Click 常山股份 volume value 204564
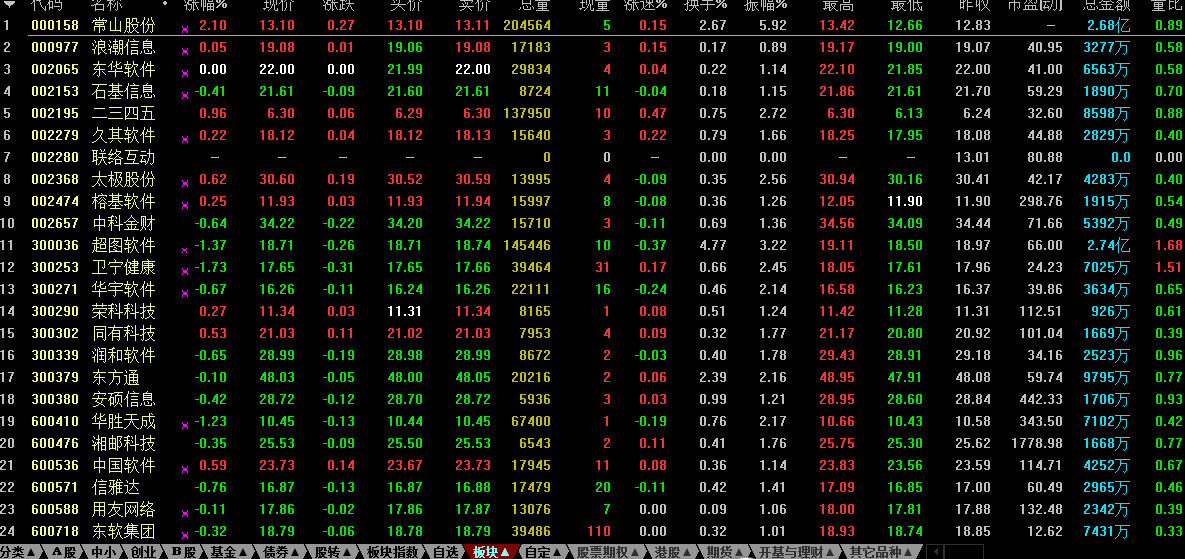The width and height of the screenshot is (1185, 559). pyautogui.click(x=527, y=26)
